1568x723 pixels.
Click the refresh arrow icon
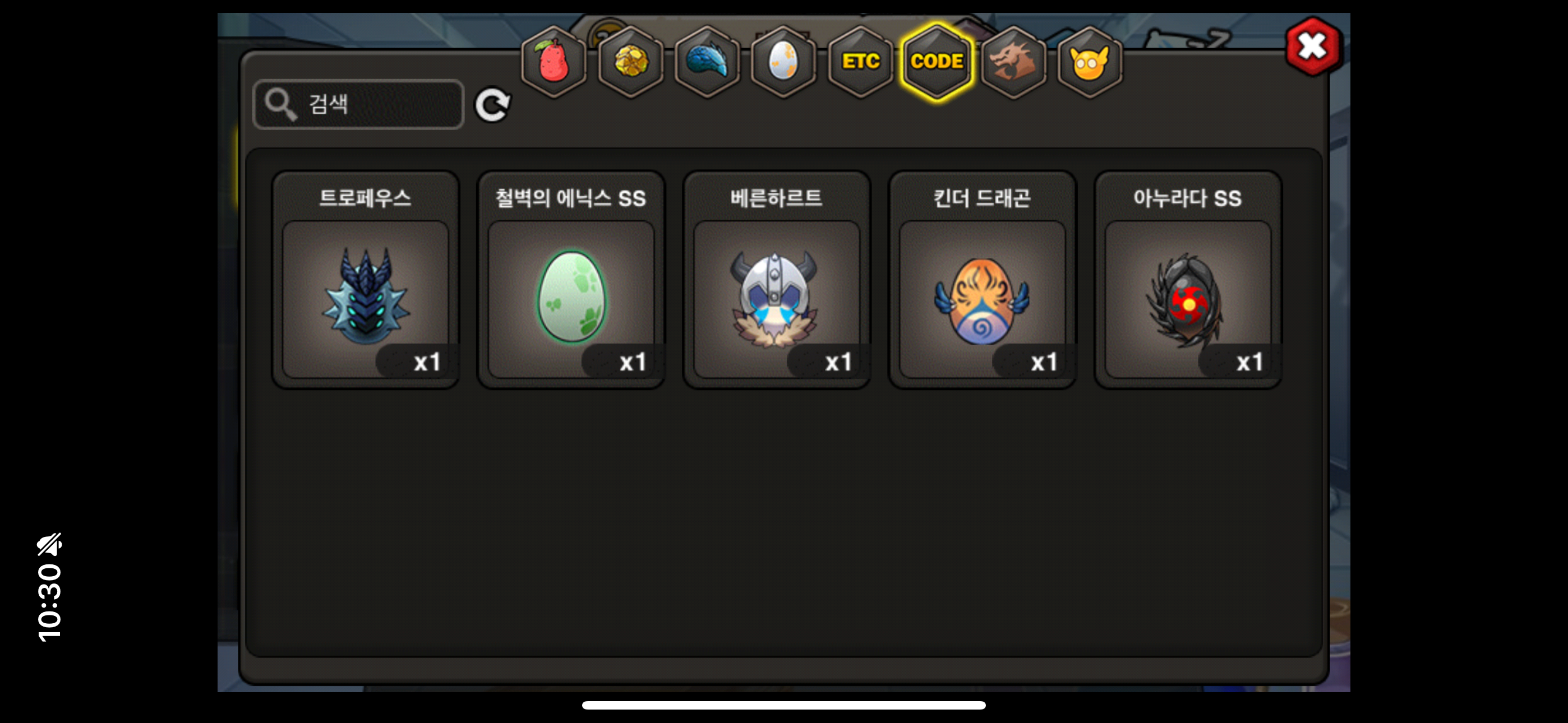(x=492, y=105)
